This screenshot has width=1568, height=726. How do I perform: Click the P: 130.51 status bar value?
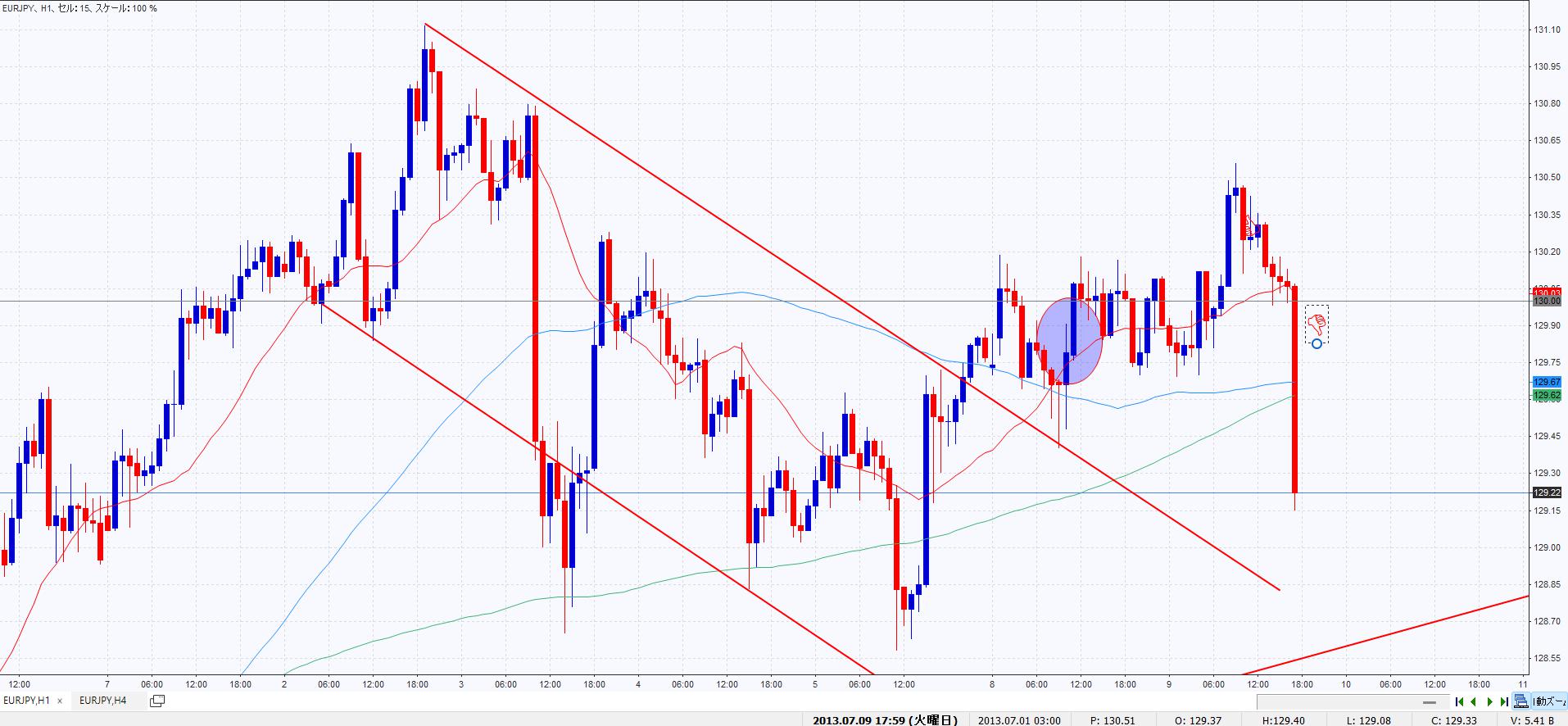click(x=1113, y=720)
